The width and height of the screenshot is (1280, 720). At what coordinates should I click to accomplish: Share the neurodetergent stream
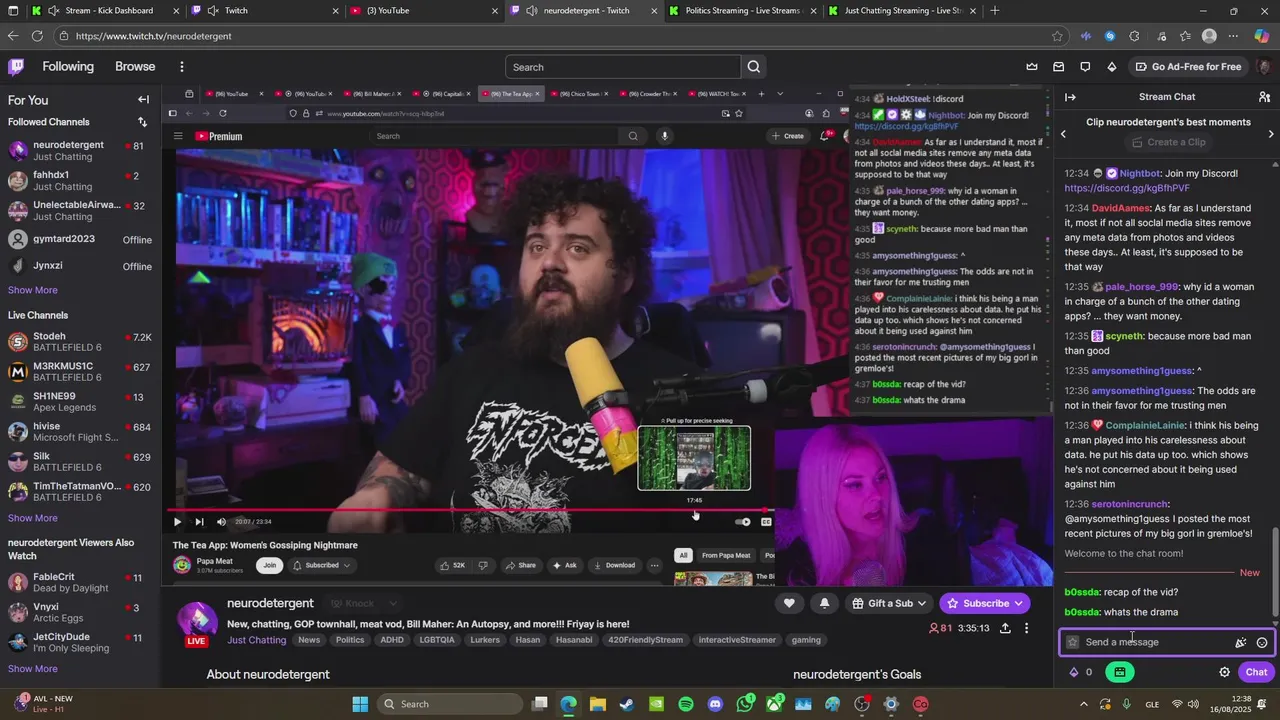click(x=1005, y=628)
